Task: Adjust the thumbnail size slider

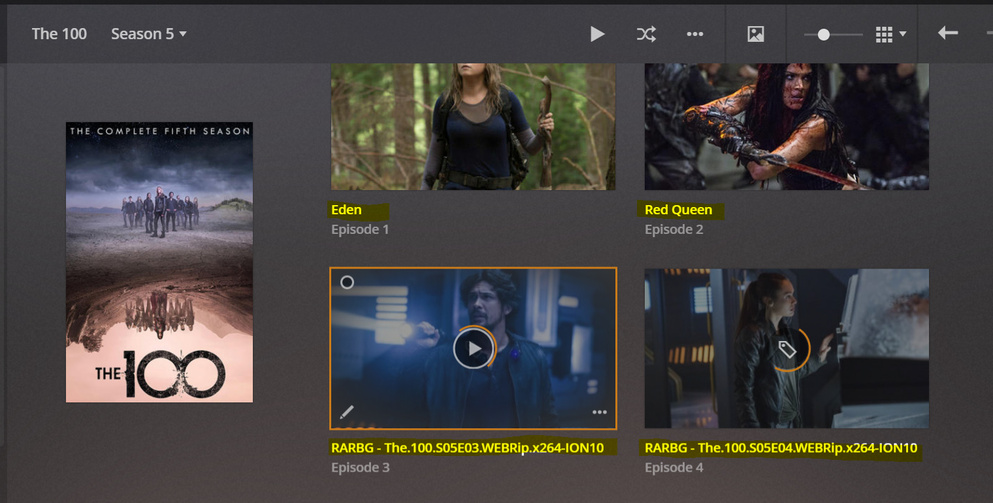Action: tap(833, 34)
